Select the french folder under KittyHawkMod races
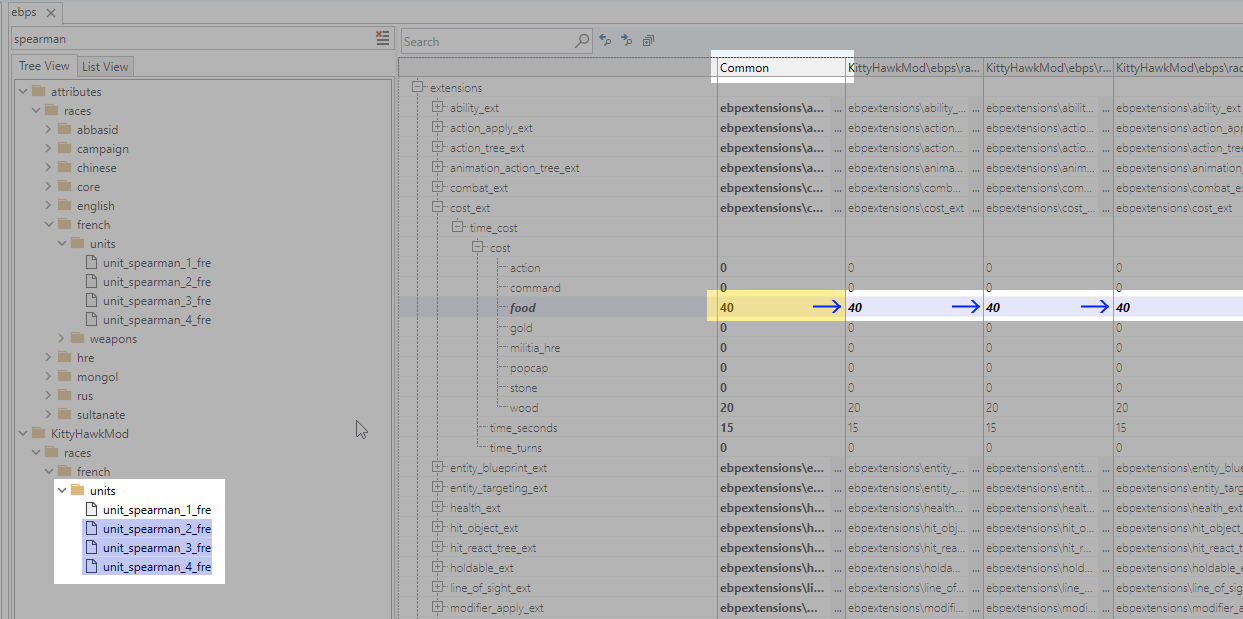1243x619 pixels. [x=93, y=472]
